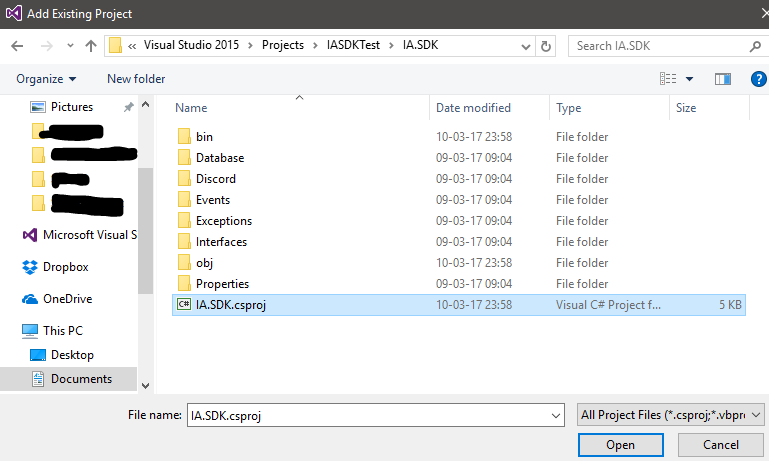Select the Properties folder icon
The width and height of the screenshot is (769, 461).
click(184, 283)
